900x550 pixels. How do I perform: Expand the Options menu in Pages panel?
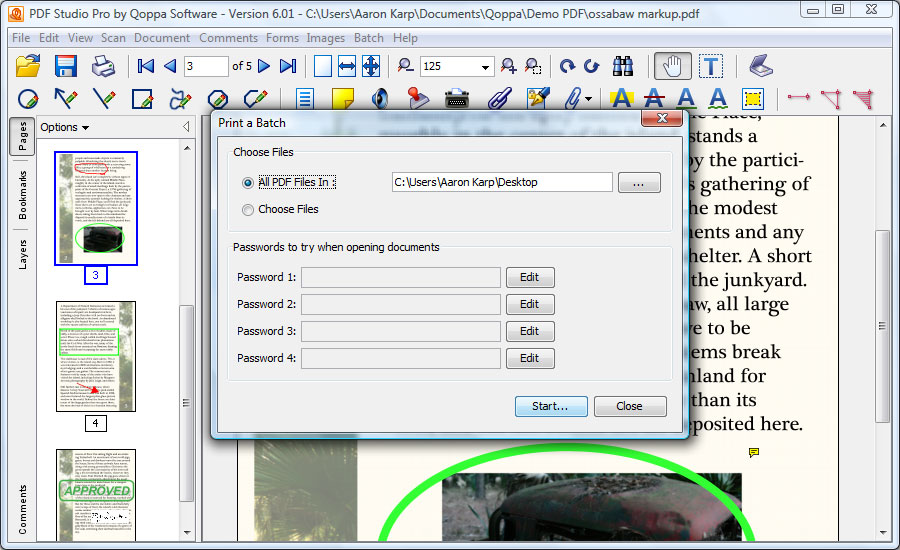[x=64, y=127]
